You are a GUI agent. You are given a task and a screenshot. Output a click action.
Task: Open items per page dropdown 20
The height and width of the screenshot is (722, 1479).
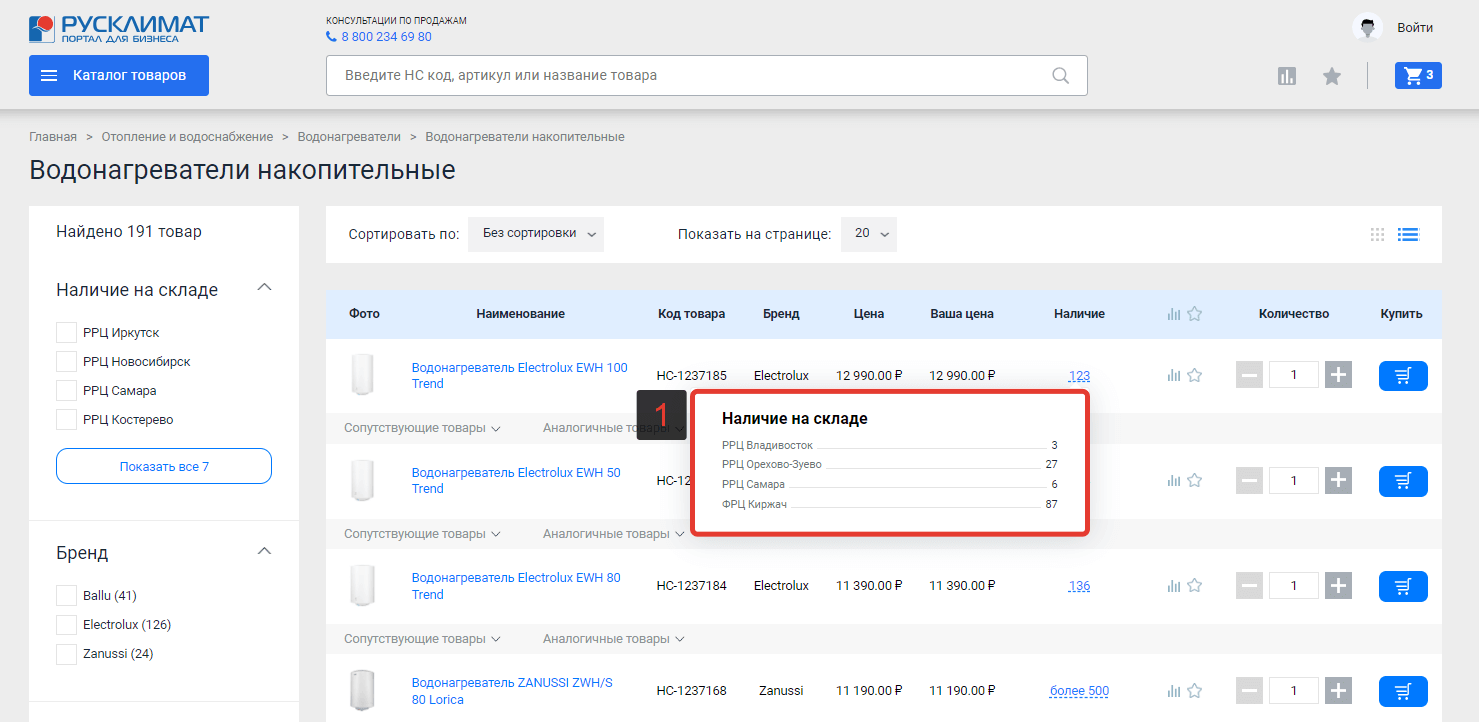coord(869,234)
